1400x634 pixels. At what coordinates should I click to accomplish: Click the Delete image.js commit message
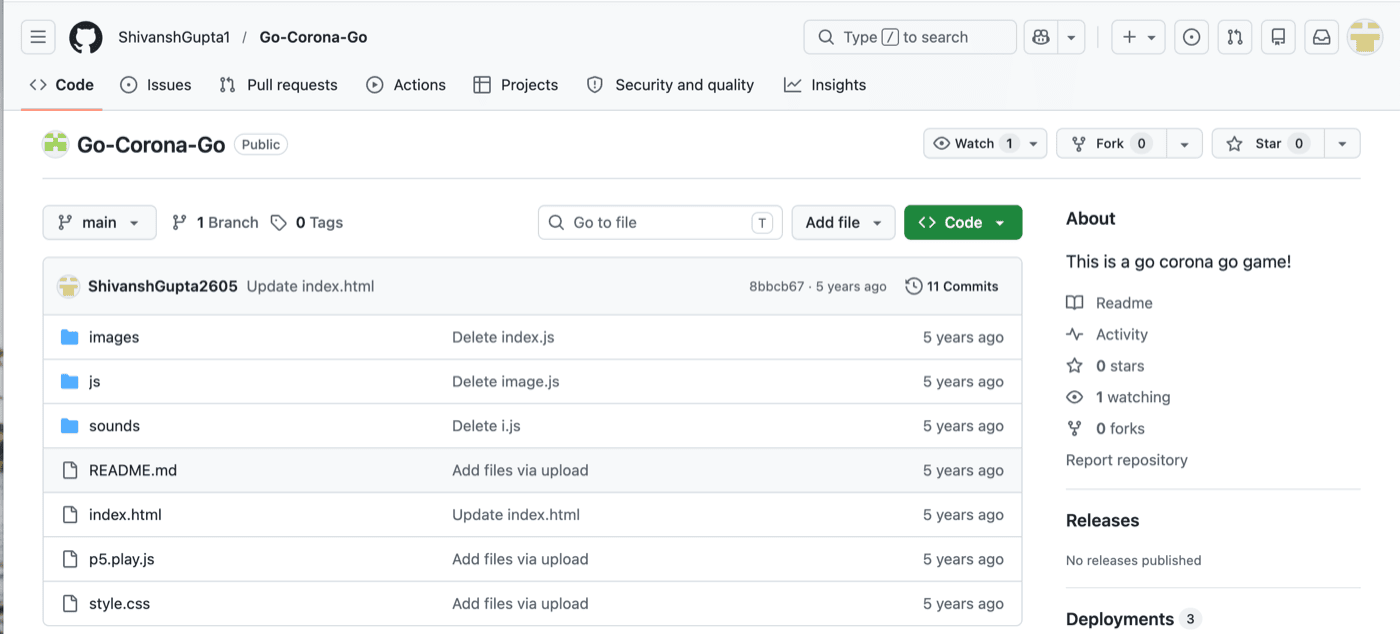click(506, 382)
